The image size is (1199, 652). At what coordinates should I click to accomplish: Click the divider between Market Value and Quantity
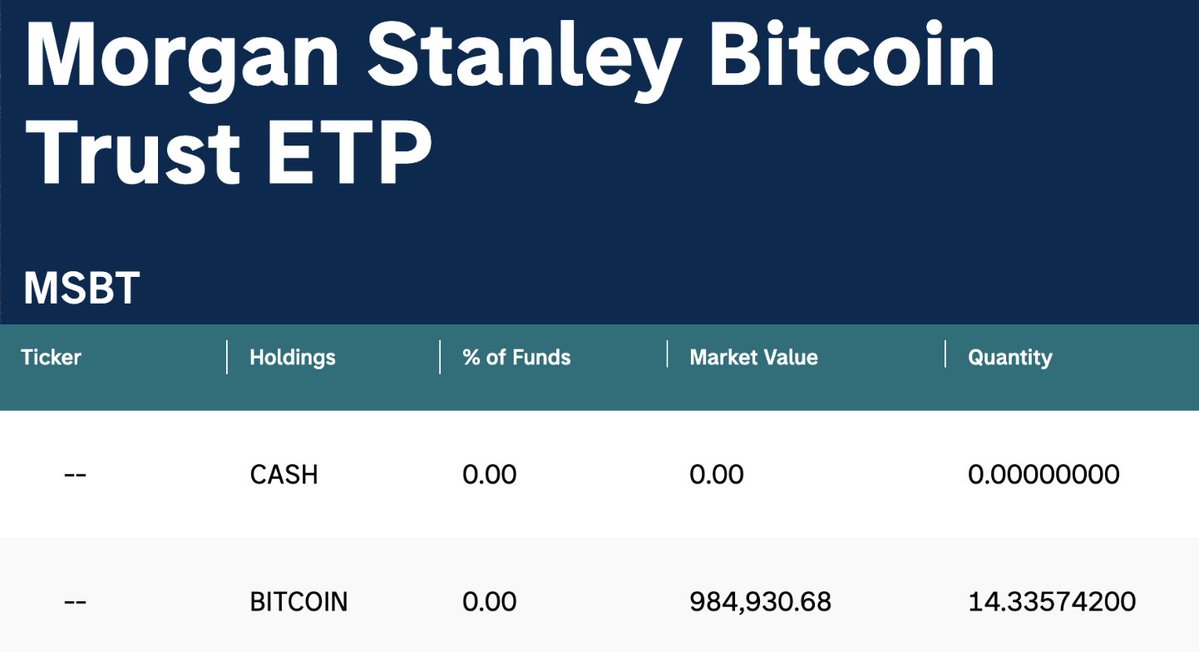[945, 355]
